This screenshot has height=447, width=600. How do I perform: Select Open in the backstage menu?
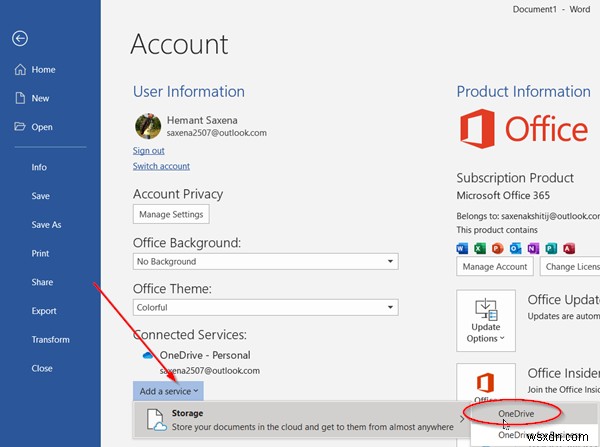[42, 127]
